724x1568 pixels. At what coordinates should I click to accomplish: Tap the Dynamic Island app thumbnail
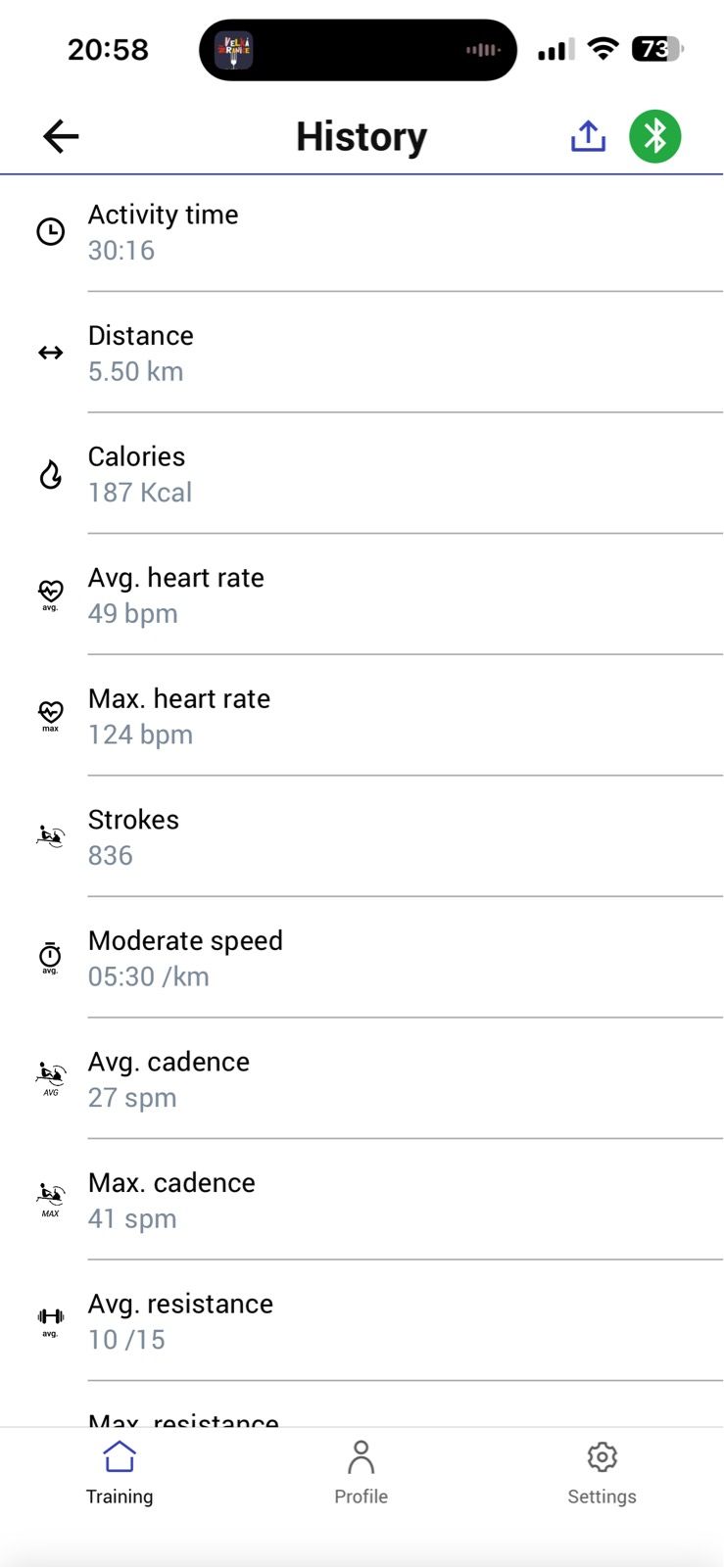click(234, 50)
